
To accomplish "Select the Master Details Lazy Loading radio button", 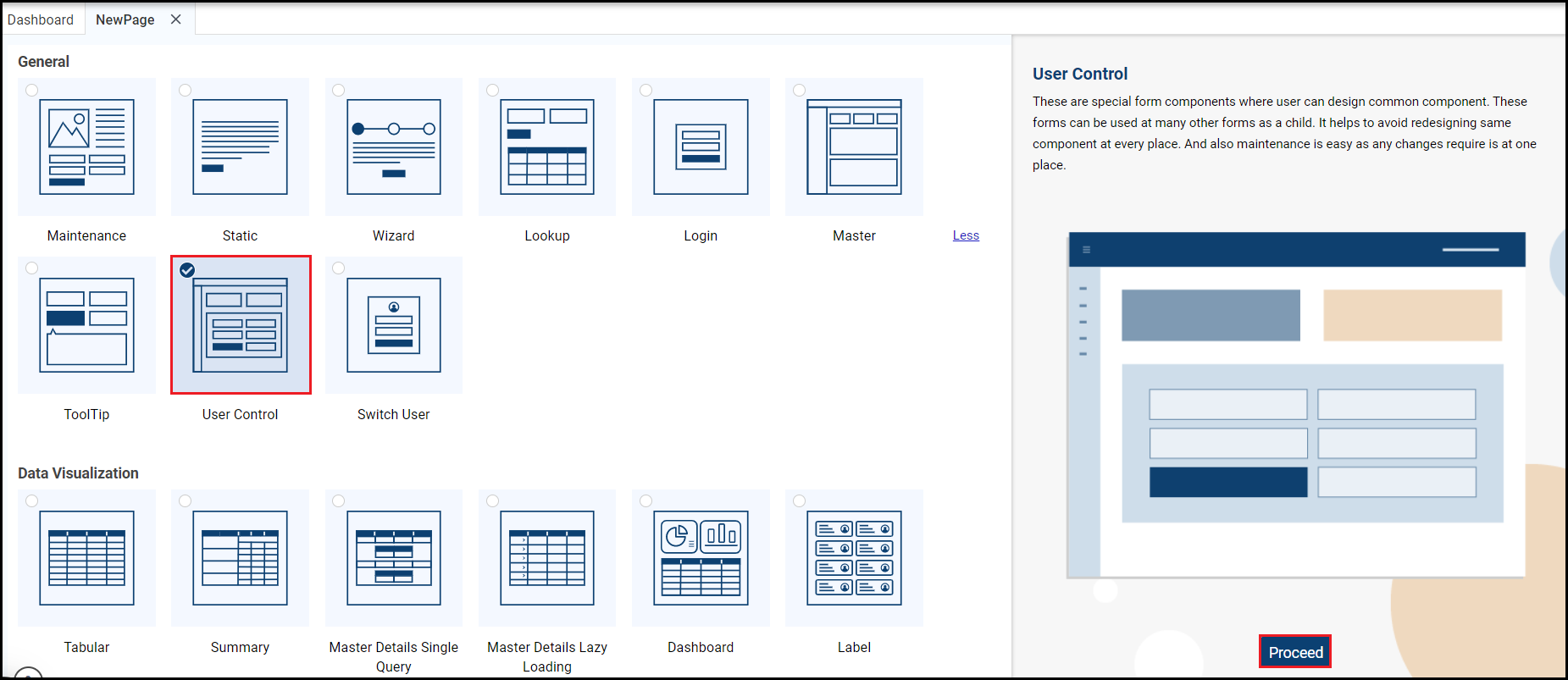I will pyautogui.click(x=493, y=501).
